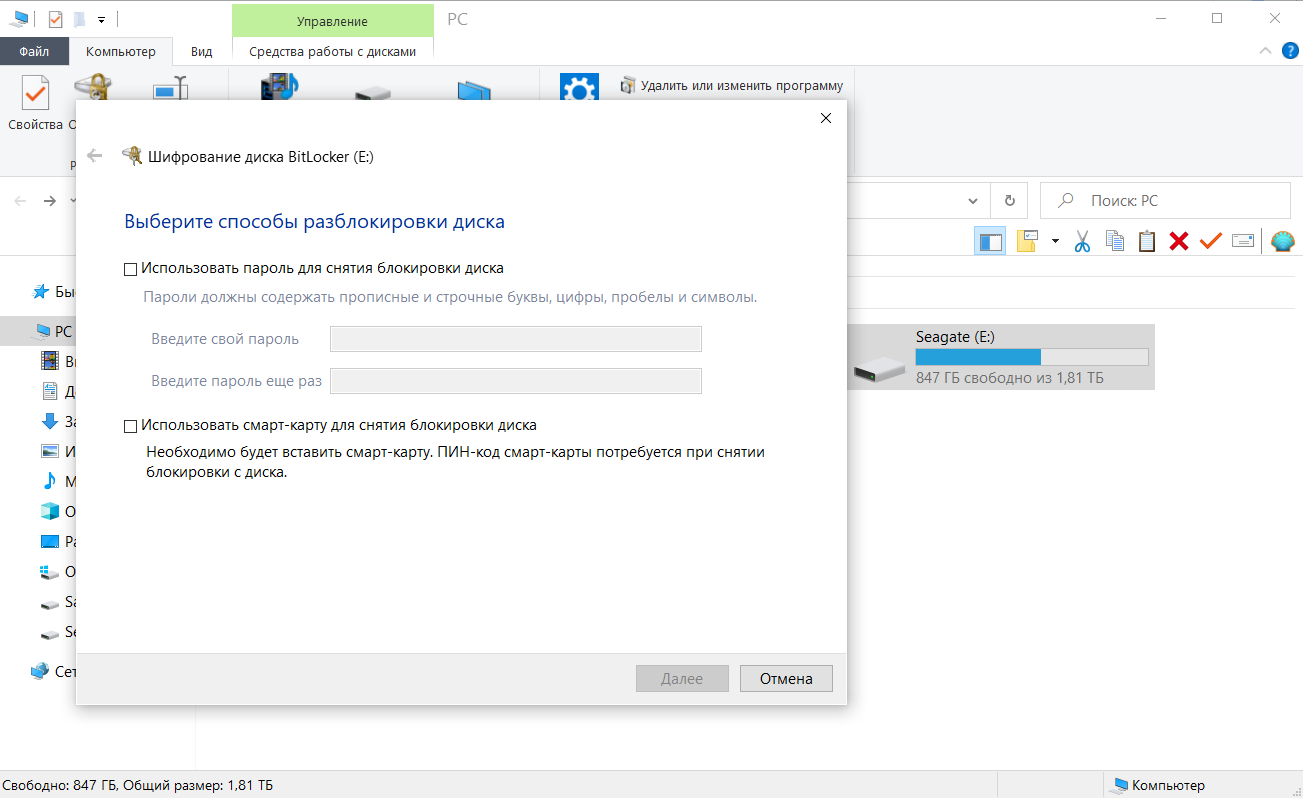This screenshot has height=798, width=1303.
Task: Select the 'Sa' drive in navigation pane
Action: [50, 603]
